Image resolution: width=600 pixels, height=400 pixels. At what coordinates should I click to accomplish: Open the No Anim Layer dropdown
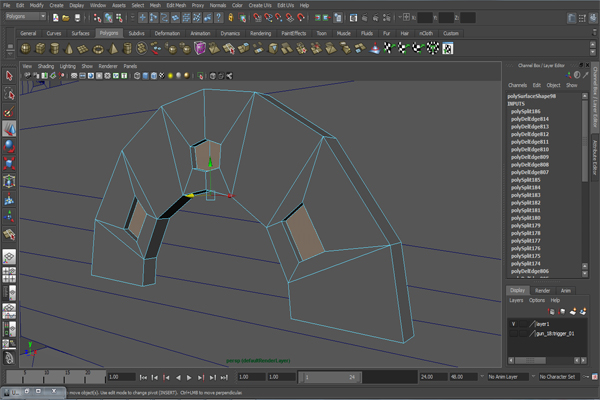point(508,377)
